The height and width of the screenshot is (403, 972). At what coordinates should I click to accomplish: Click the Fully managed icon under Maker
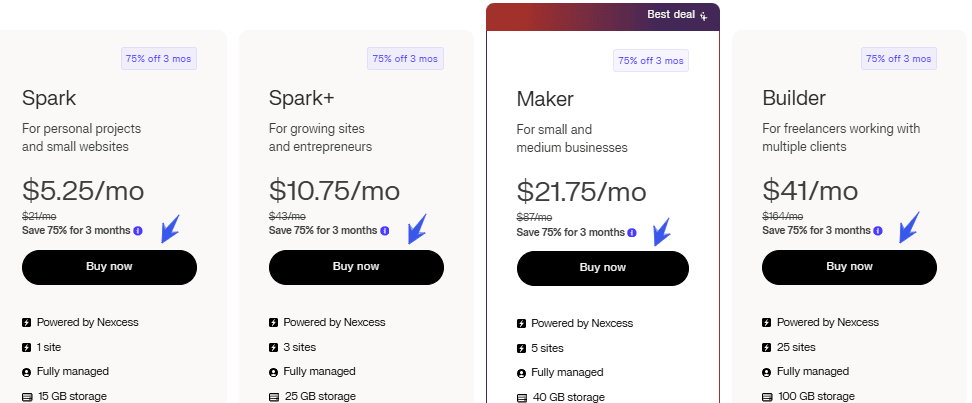521,373
